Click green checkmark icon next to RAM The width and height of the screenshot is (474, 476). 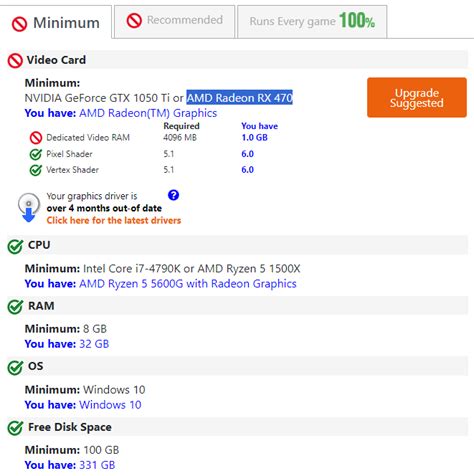coord(15,307)
